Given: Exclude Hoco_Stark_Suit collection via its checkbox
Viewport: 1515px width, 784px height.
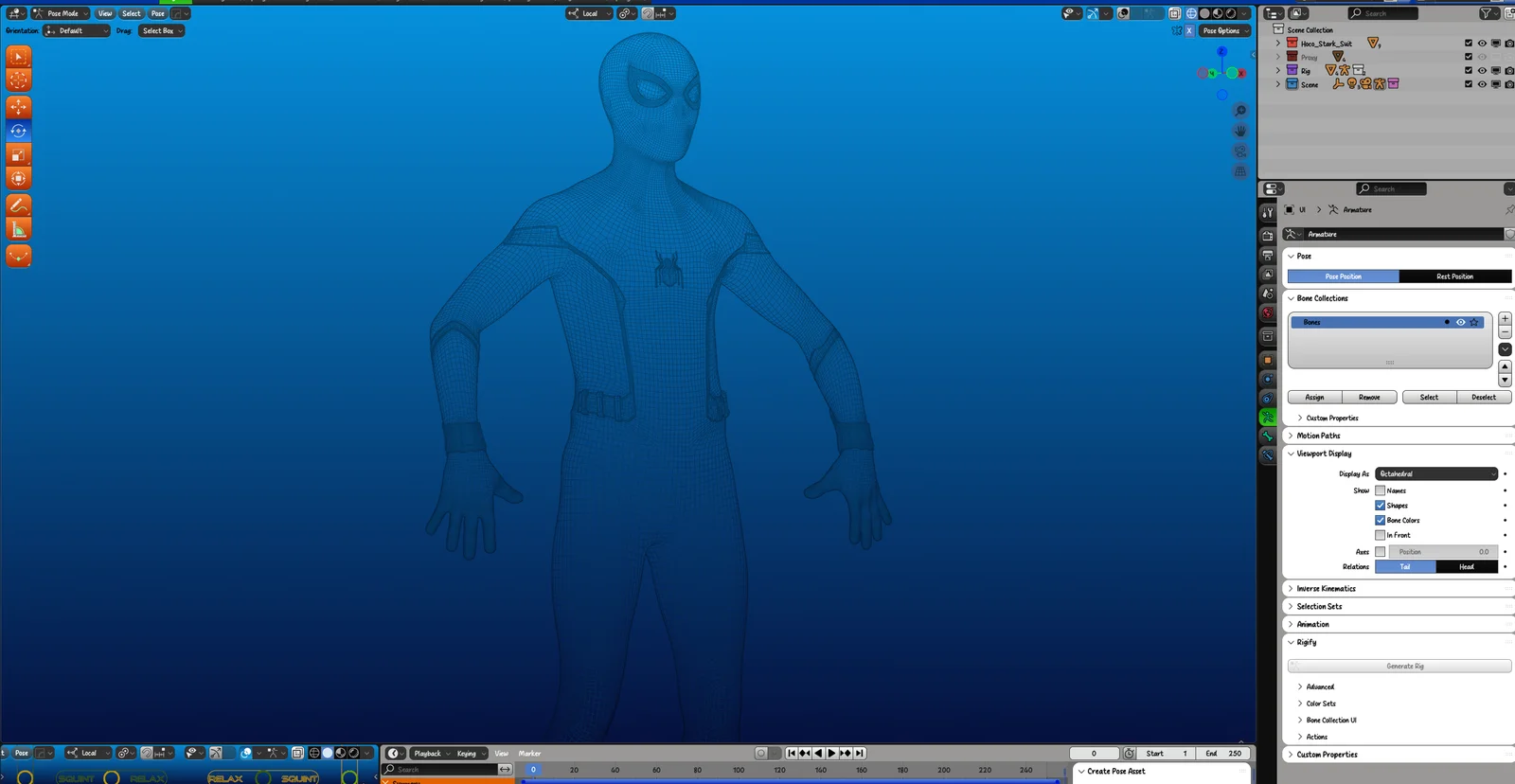Looking at the screenshot, I should coord(1469,43).
